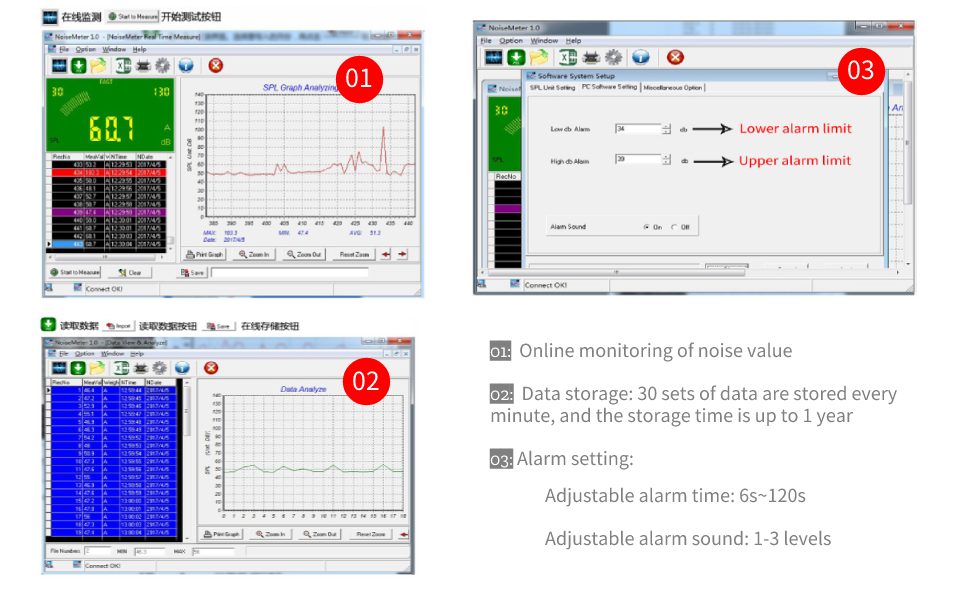Open the Window menu in Data View & Analyze window
Image resolution: width=970 pixels, height=600 pixels.
[113, 354]
